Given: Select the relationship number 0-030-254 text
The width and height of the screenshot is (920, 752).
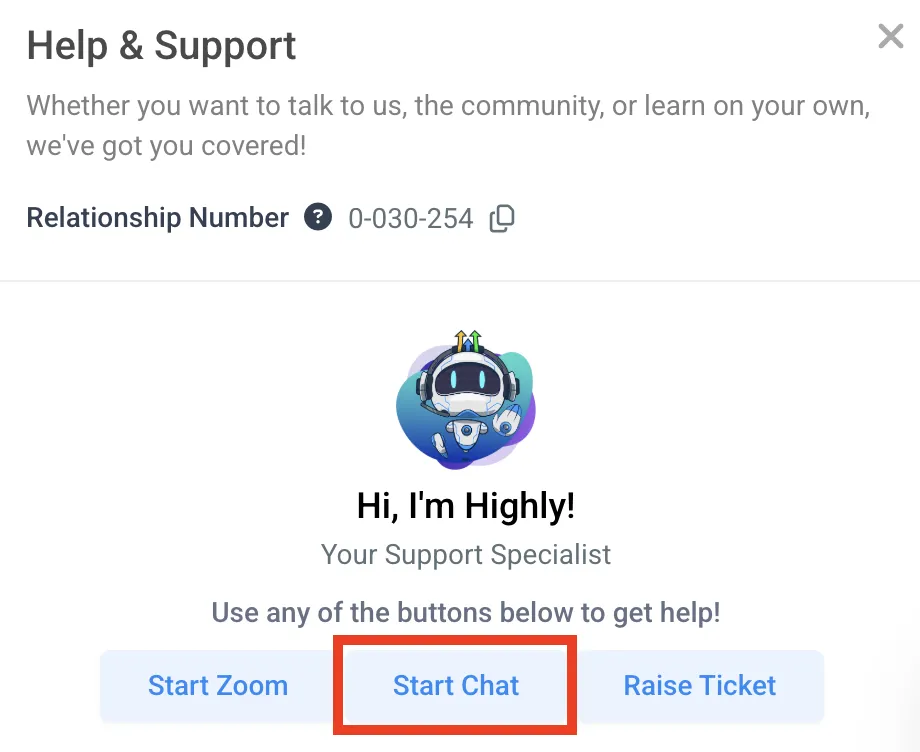Looking at the screenshot, I should coord(411,218).
